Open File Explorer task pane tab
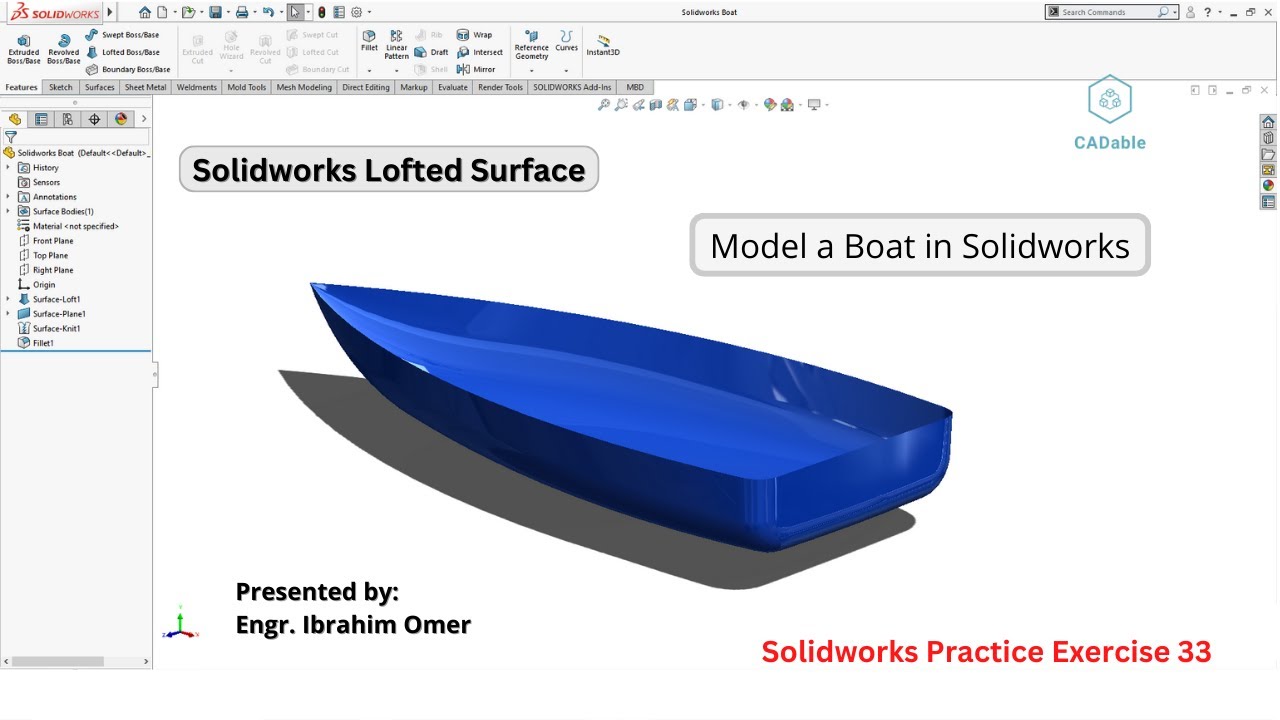The image size is (1280, 720). pyautogui.click(x=1268, y=154)
